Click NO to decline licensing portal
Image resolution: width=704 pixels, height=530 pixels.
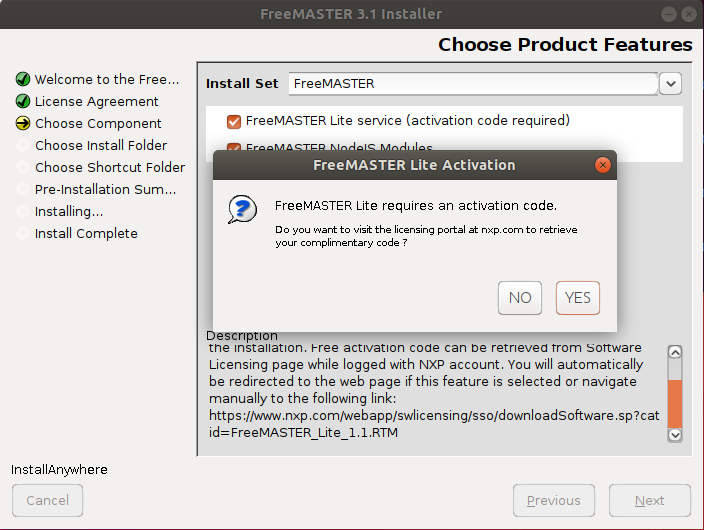point(520,297)
